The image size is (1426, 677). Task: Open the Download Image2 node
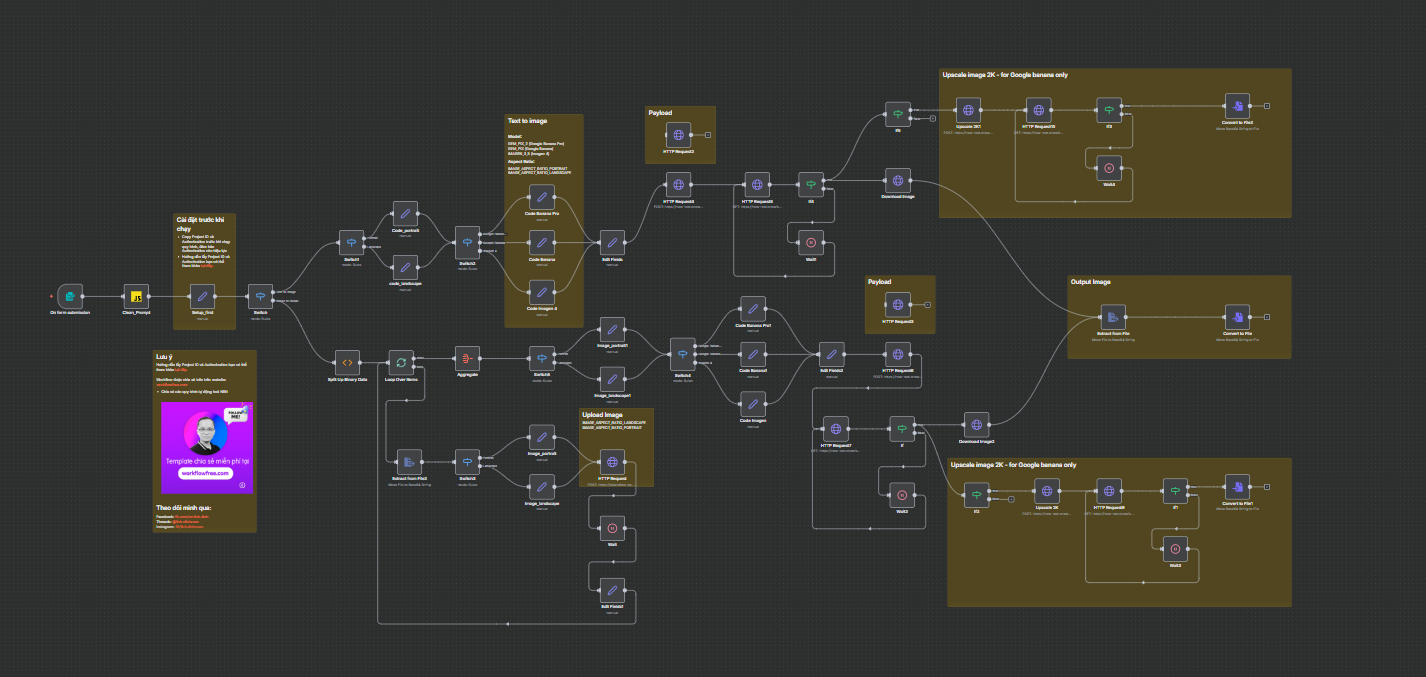click(x=976, y=425)
